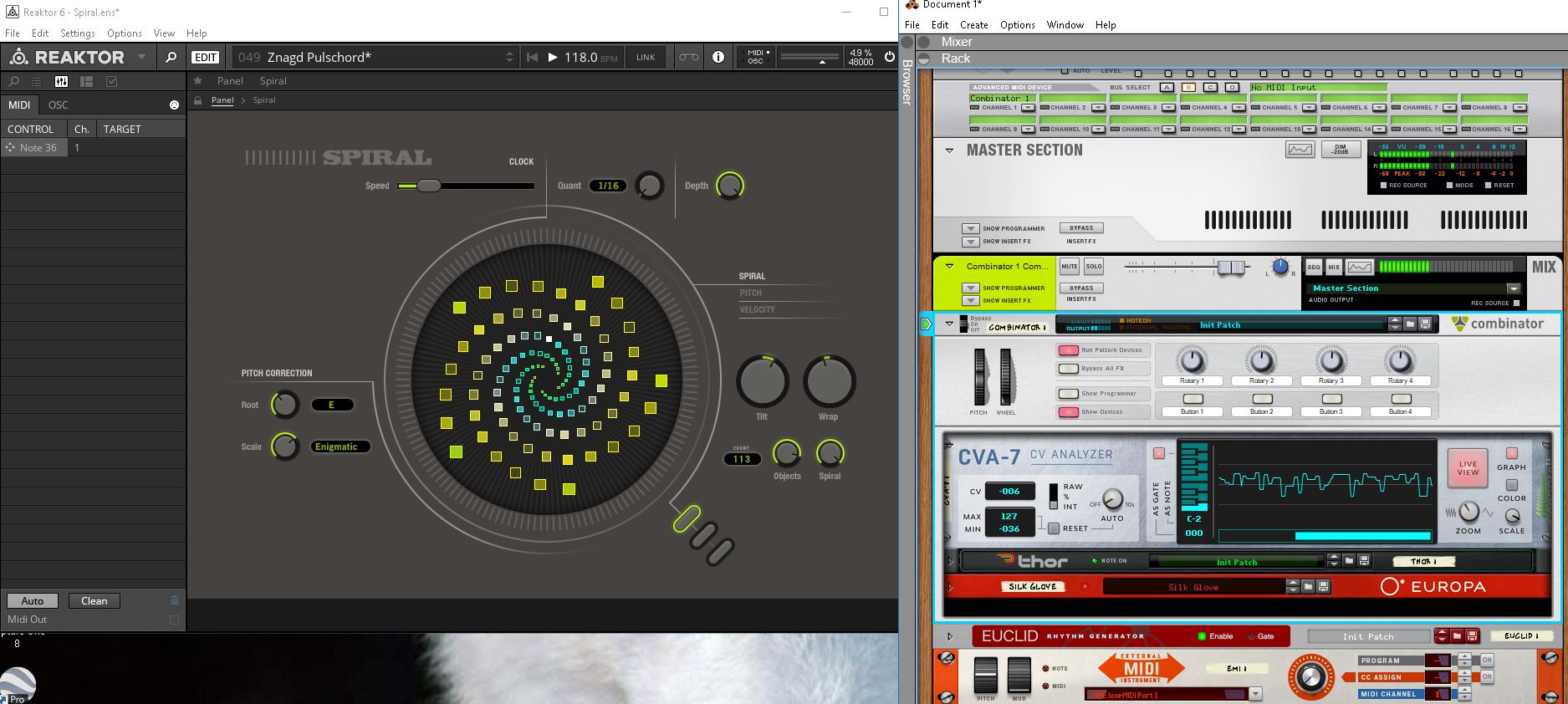1568x704 pixels.
Task: Click Panel in the Reaktor breadcrumb
Action: point(222,100)
